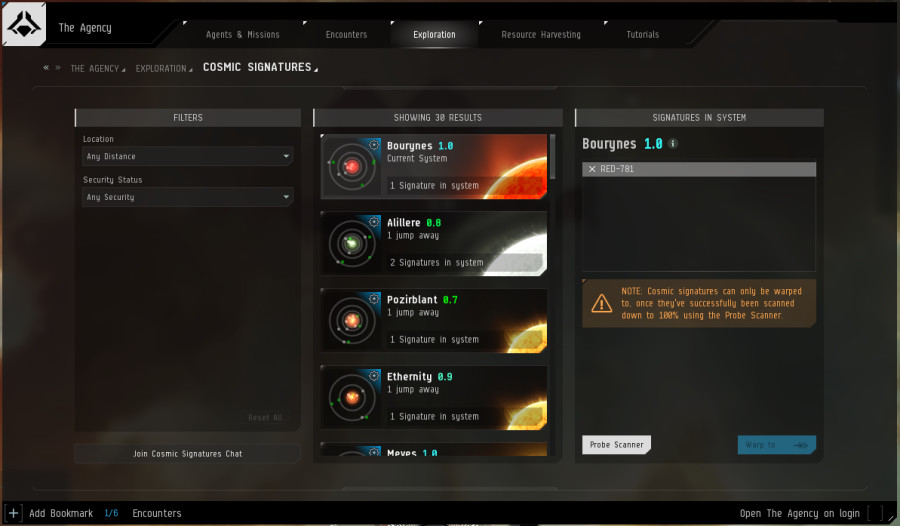Click Reset All filters link
This screenshot has width=900, height=526.
pos(265,417)
